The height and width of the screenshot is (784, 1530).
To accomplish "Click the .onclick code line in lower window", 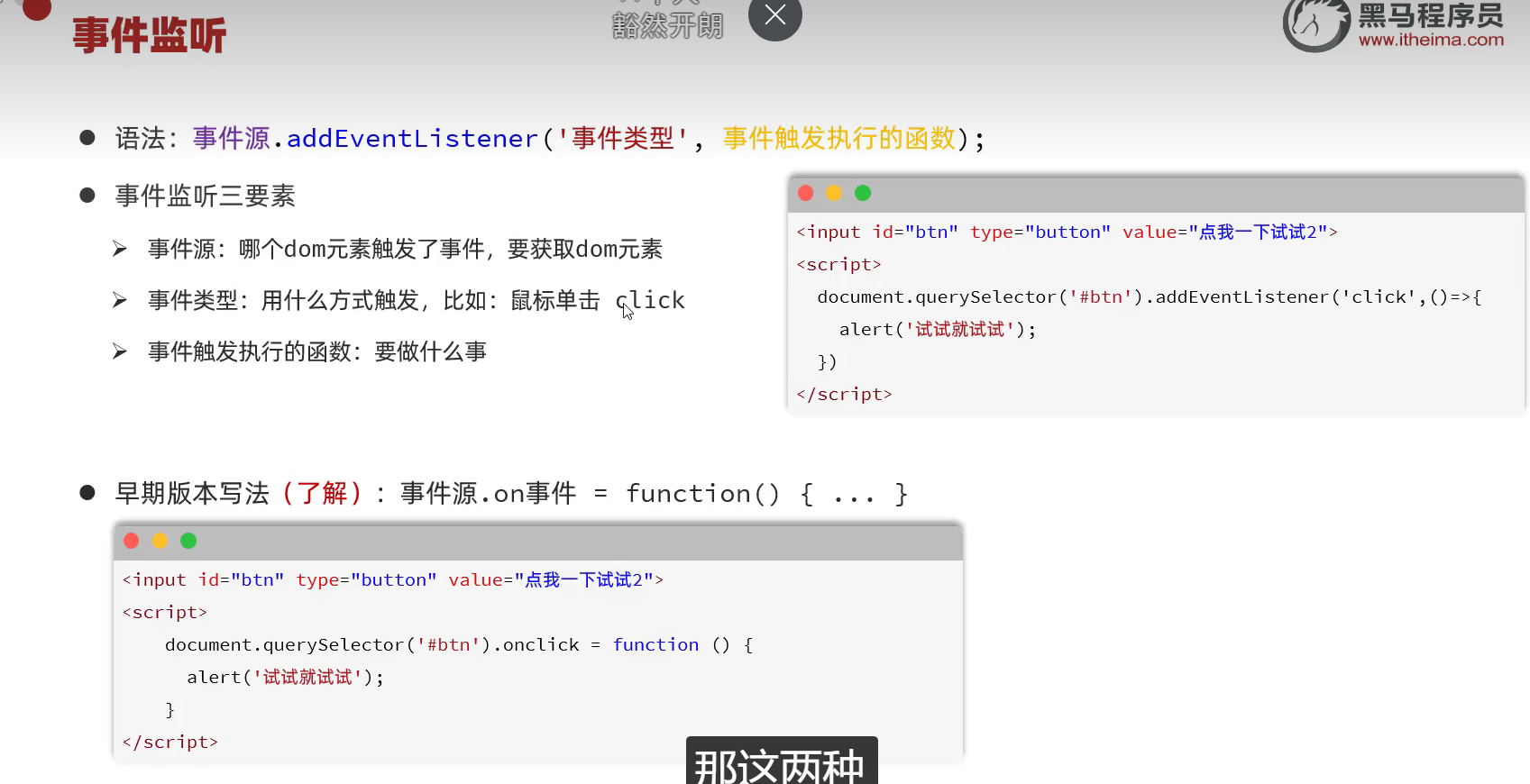I will point(459,645).
